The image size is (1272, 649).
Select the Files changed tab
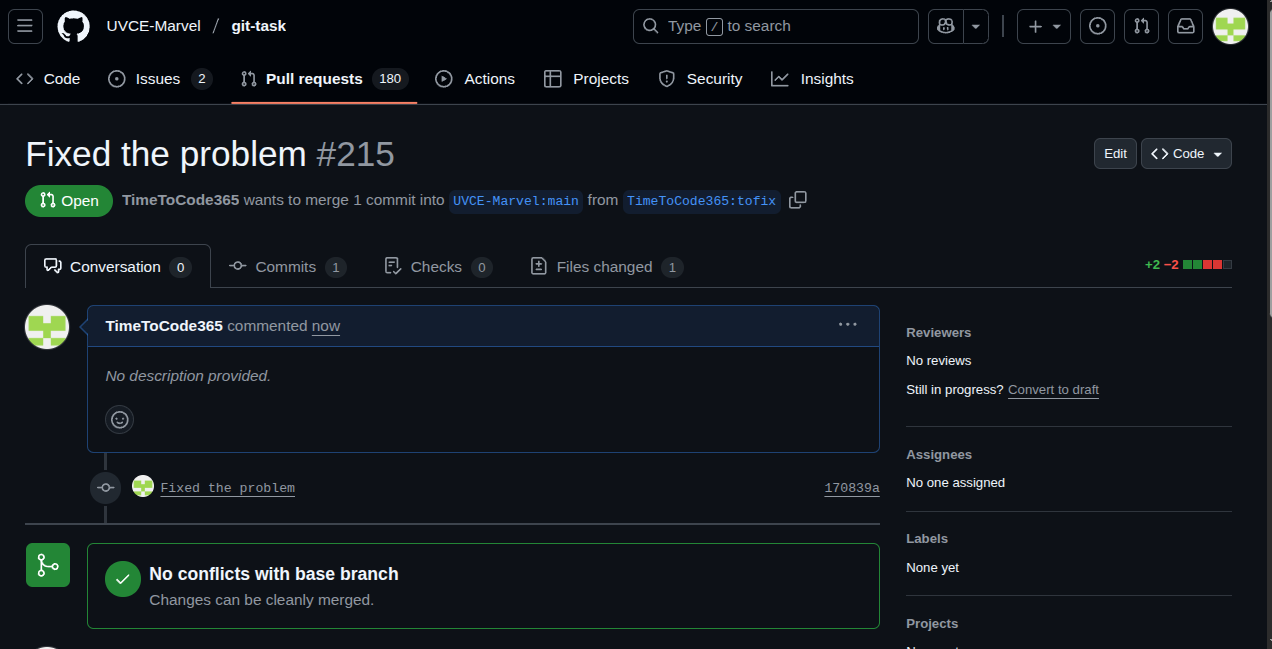point(606,266)
